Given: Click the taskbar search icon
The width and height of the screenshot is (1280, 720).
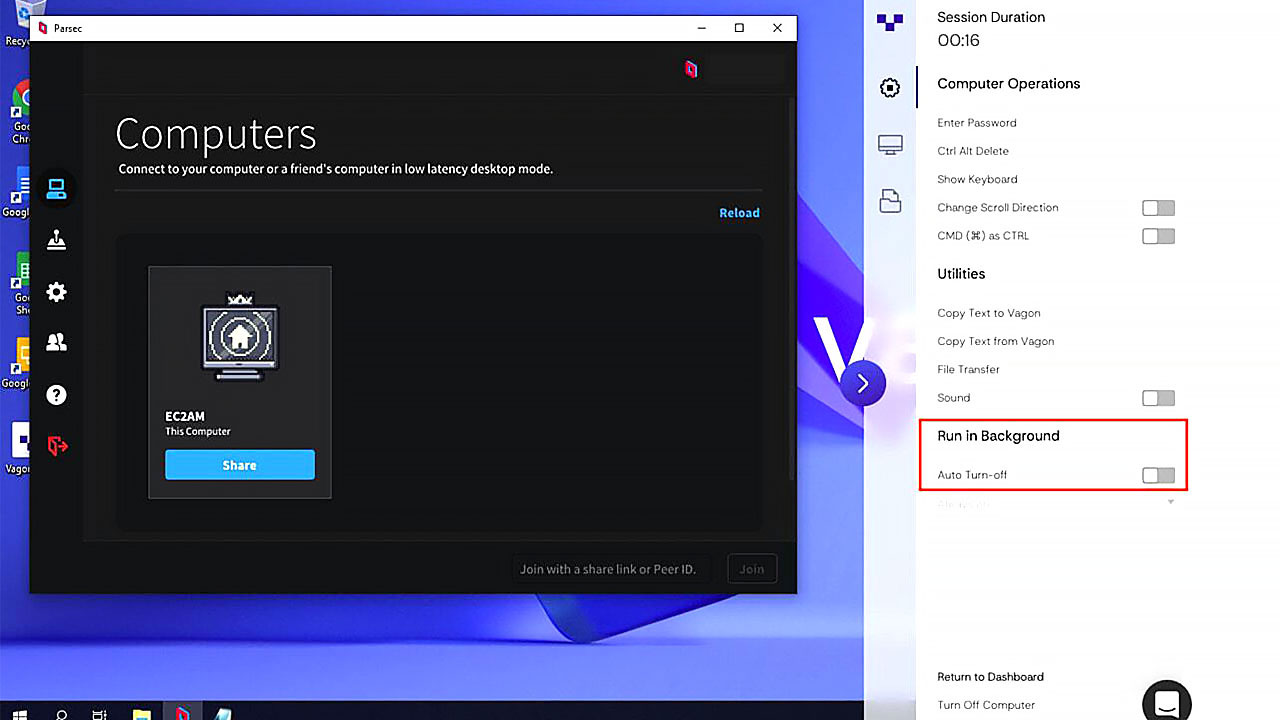Looking at the screenshot, I should pos(62,715).
